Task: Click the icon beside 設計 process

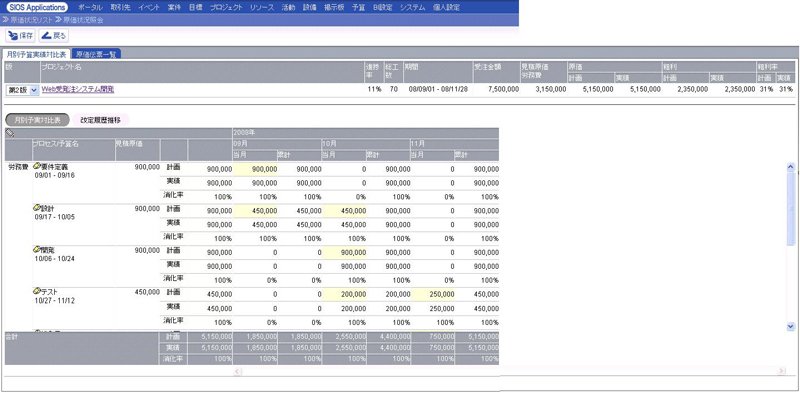Action: pos(37,208)
